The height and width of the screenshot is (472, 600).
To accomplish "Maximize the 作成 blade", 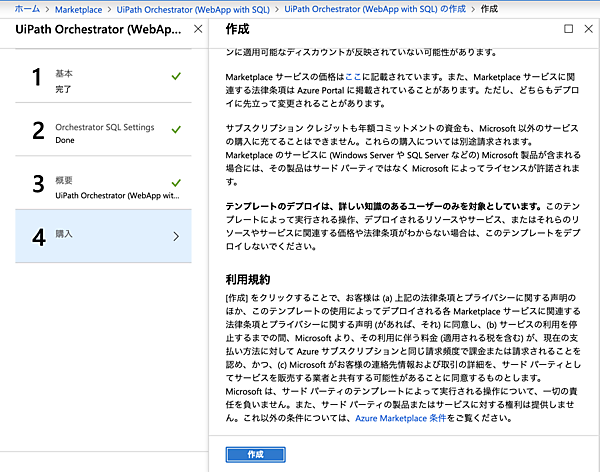I will (569, 30).
